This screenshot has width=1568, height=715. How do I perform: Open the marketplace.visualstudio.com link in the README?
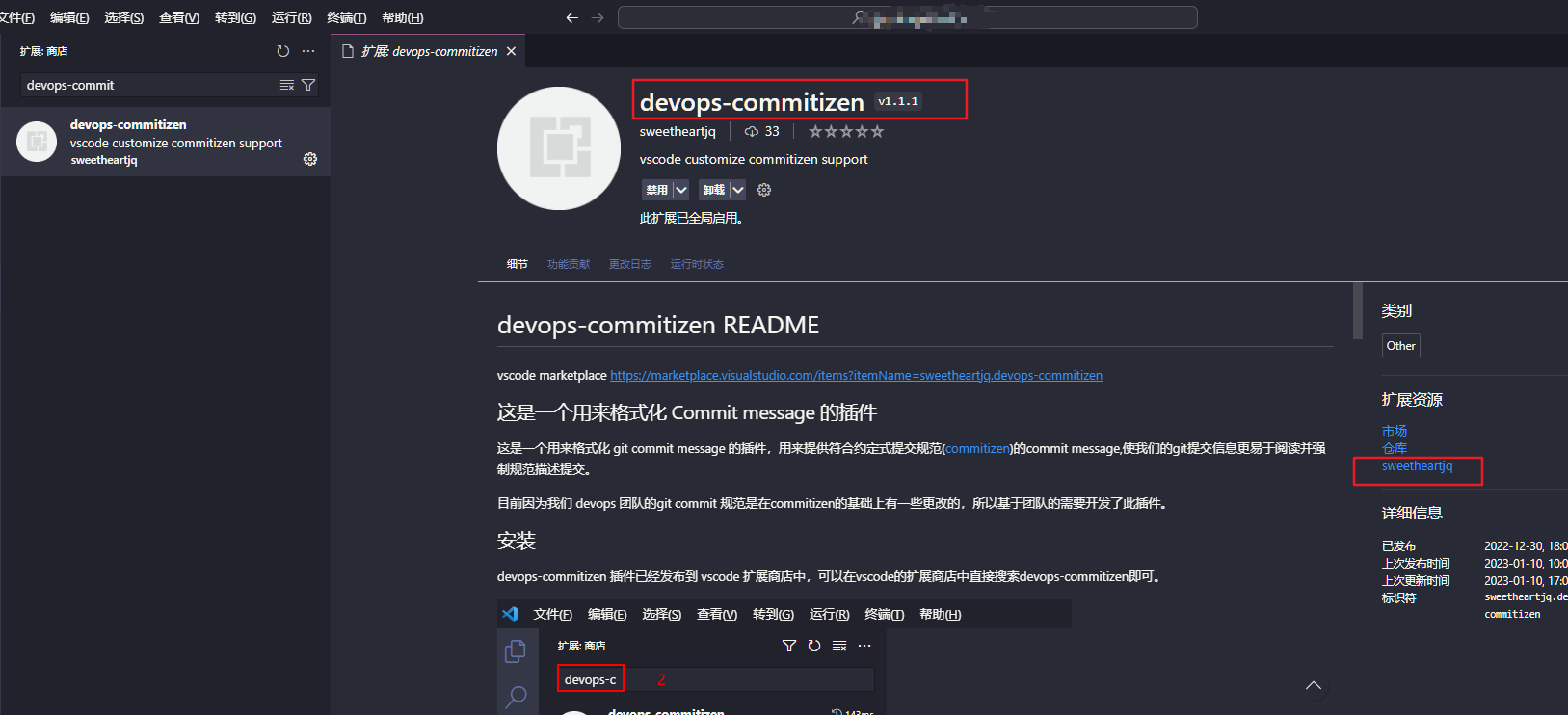[x=856, y=375]
